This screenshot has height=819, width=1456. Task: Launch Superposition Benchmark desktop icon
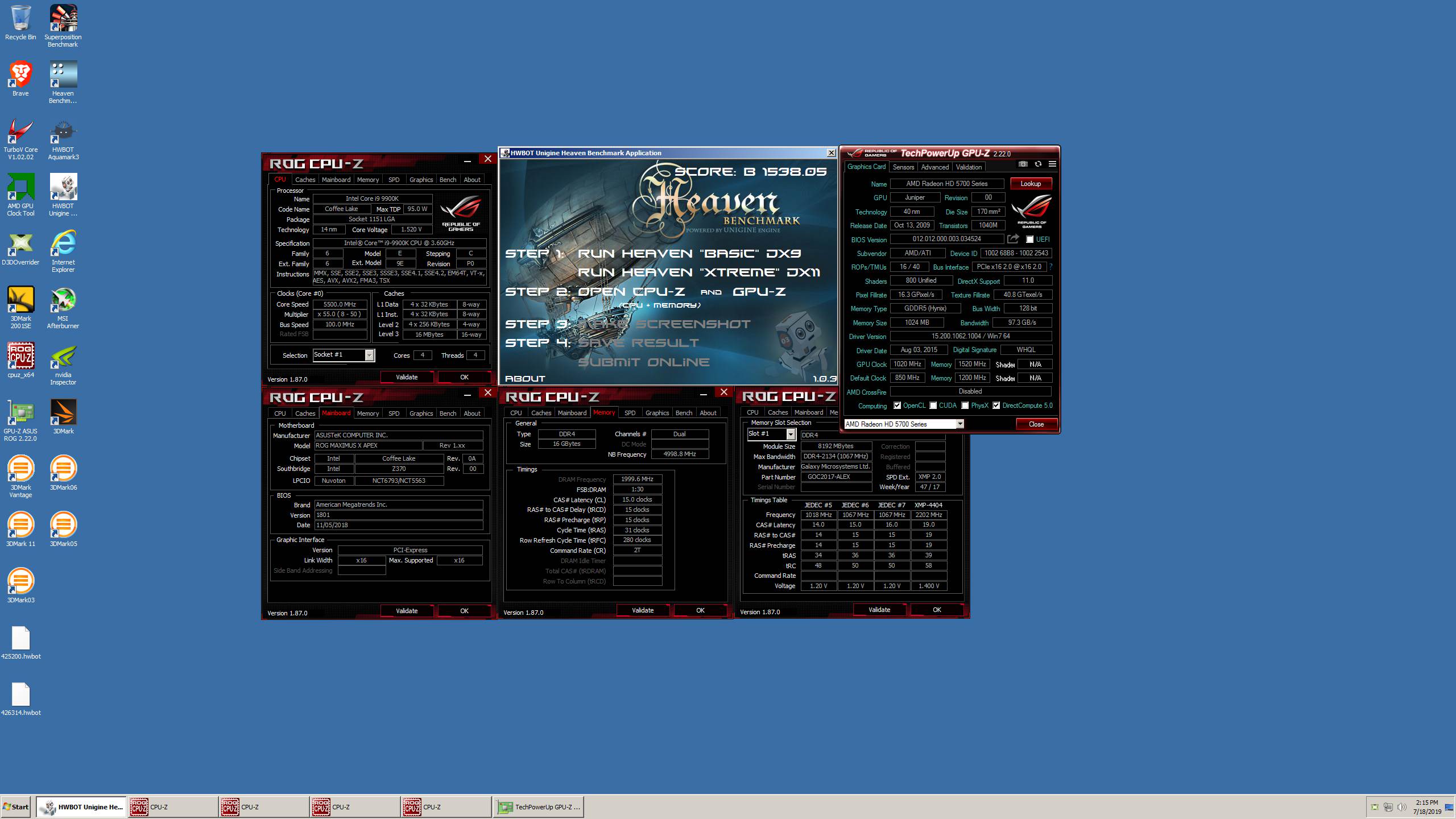click(63, 26)
